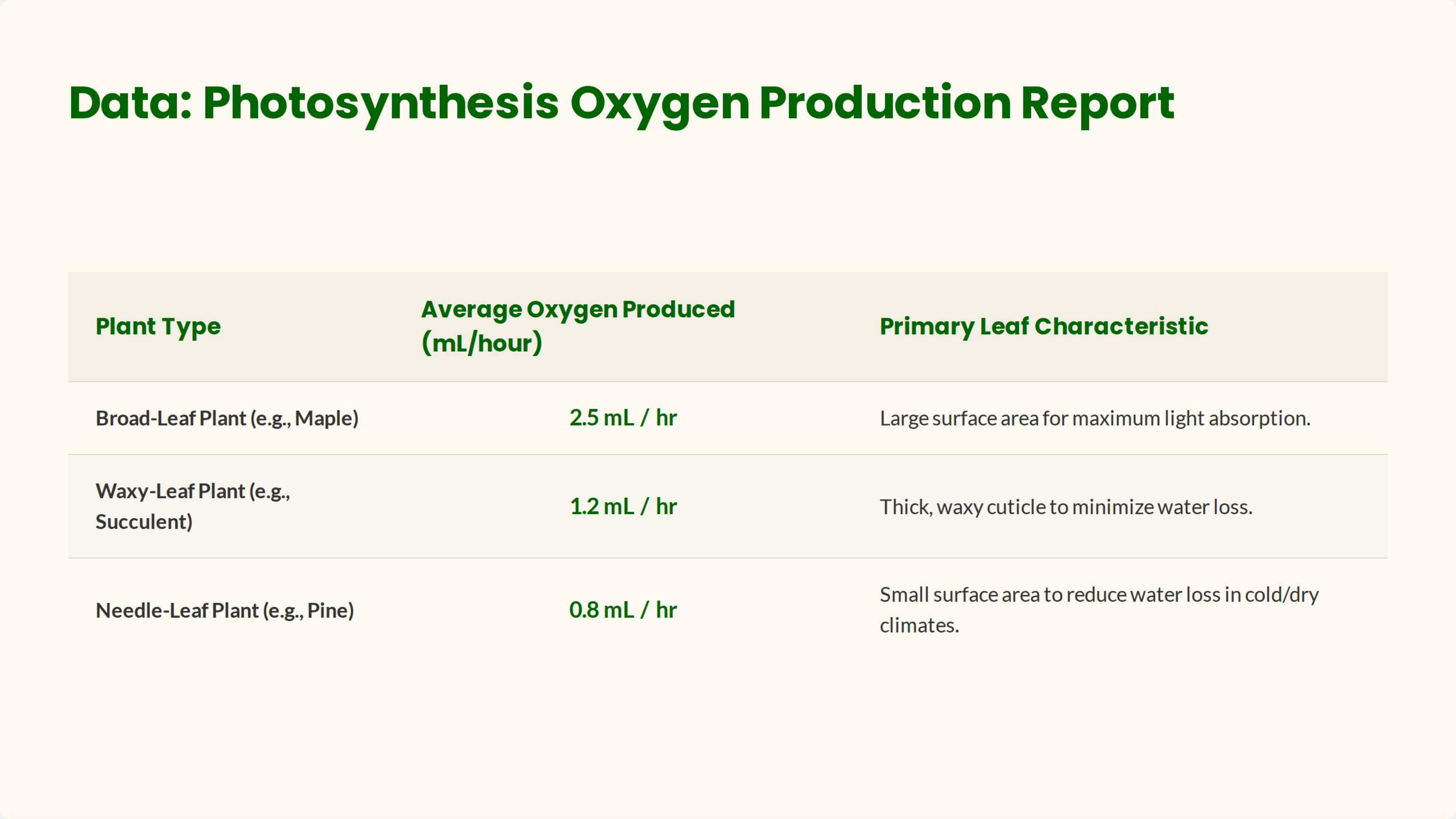Click the word 'Succulent)' in the waxy-leaf row
The image size is (1456, 819).
(143, 522)
